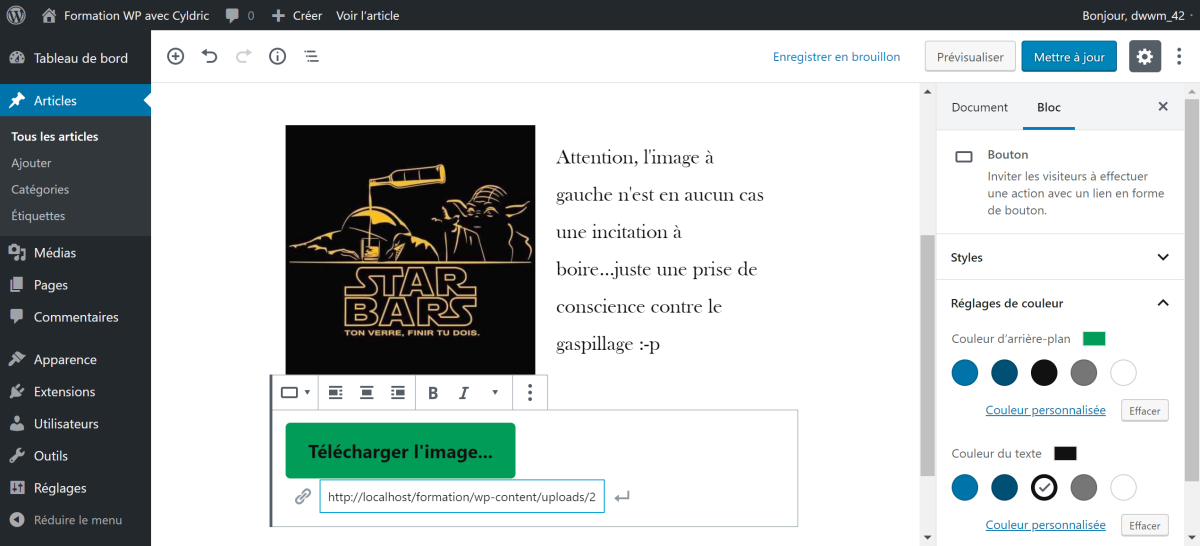Open the site home 'Formation WP avec Cyldric'

tap(127, 16)
